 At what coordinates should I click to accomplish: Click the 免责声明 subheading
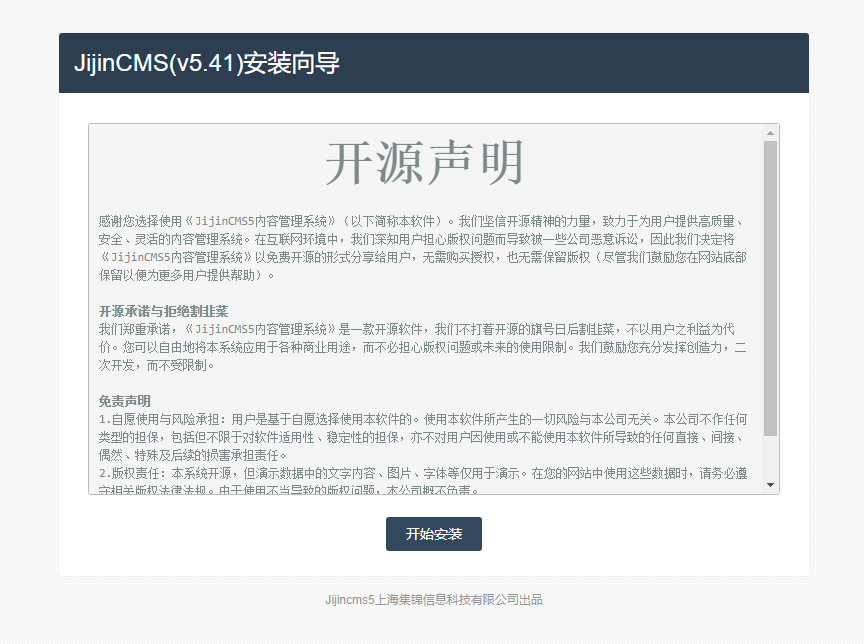point(125,401)
